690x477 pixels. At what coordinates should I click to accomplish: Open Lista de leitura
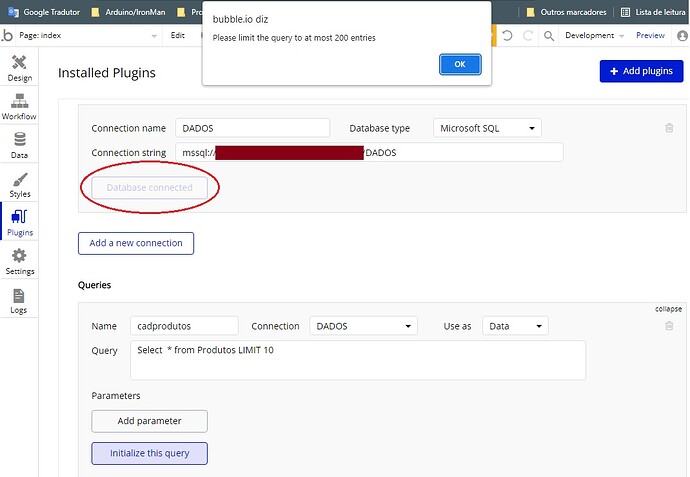[x=653, y=12]
